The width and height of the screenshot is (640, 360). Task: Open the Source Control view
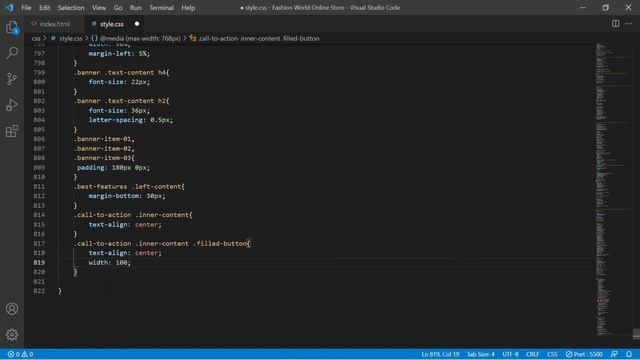point(12,79)
